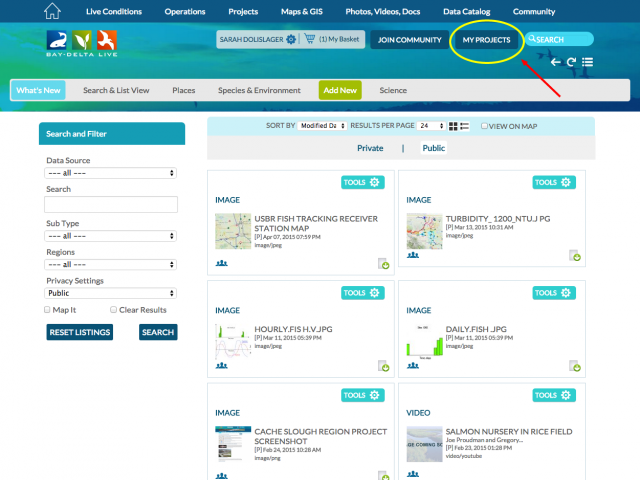Switch to grid view icon
640x480 pixels.
(453, 126)
